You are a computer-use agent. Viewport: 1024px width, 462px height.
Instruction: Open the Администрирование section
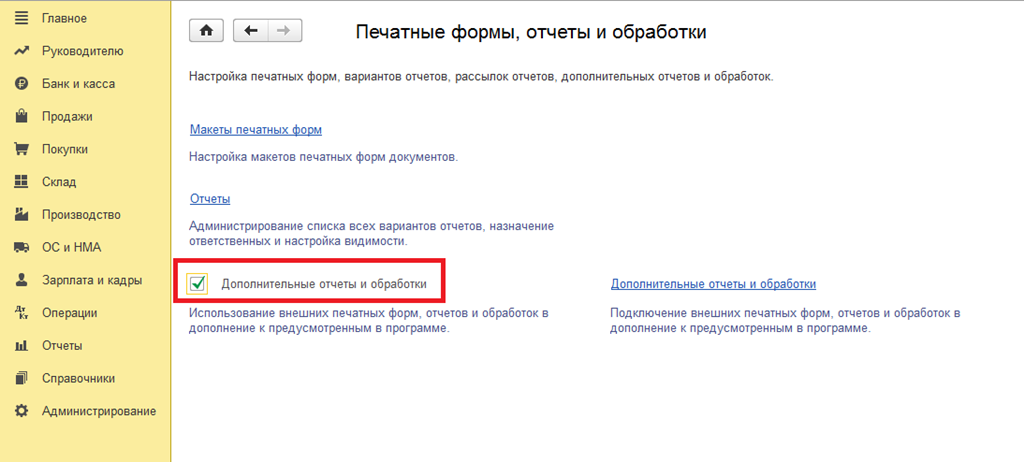(x=99, y=411)
